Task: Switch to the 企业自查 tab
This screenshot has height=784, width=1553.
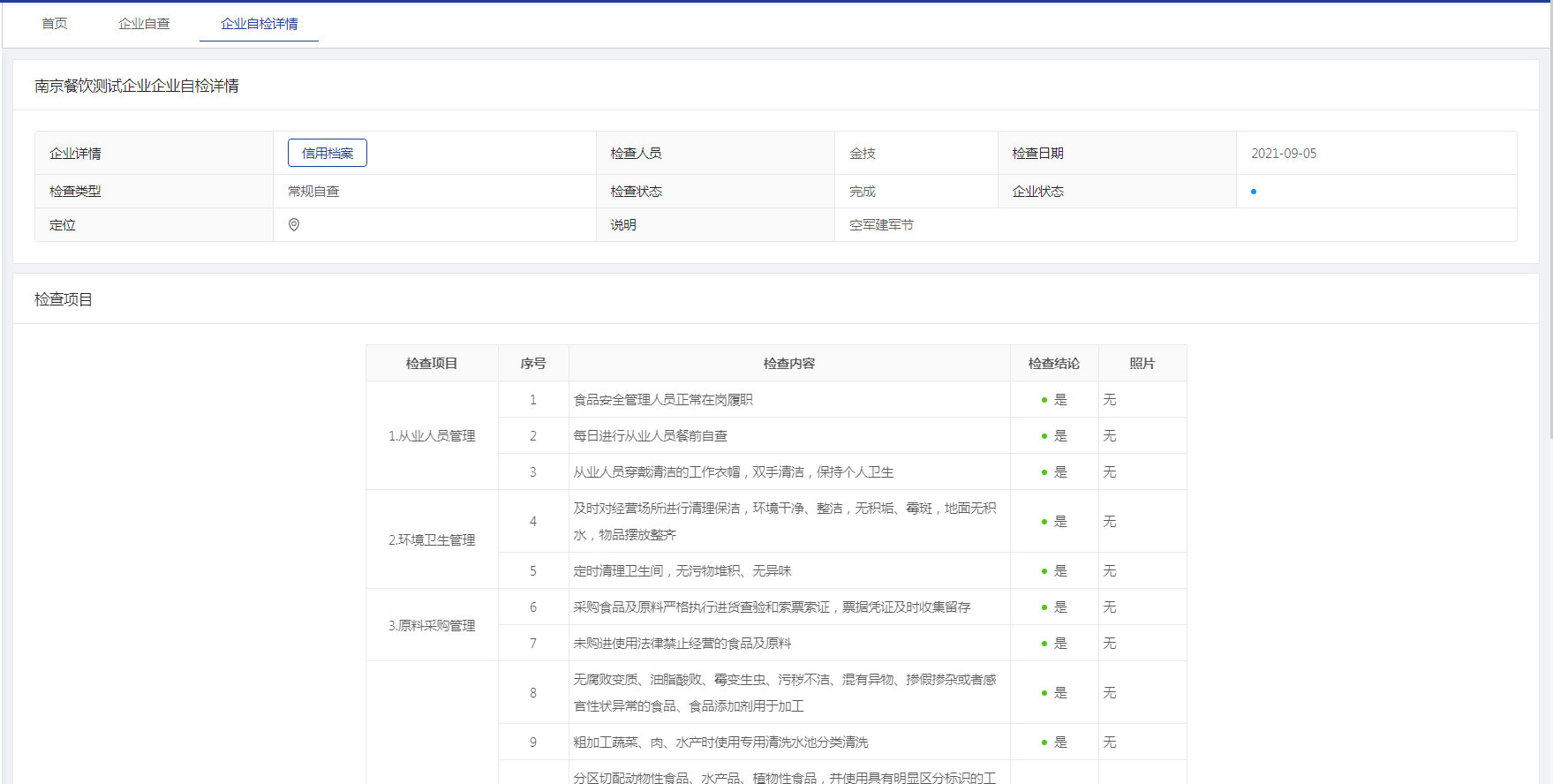Action: [144, 24]
